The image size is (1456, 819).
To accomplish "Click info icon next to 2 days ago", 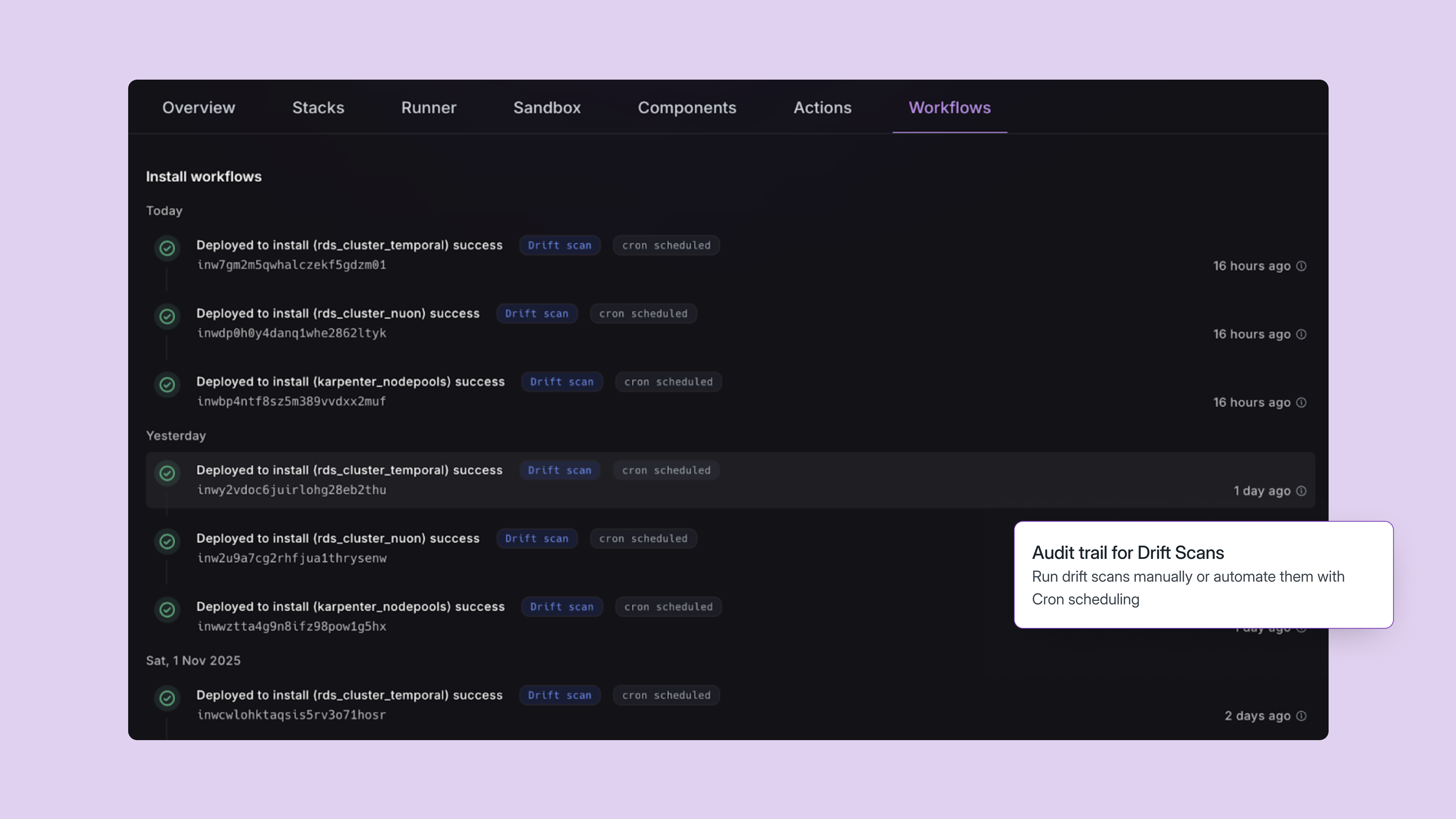I will (x=1301, y=715).
